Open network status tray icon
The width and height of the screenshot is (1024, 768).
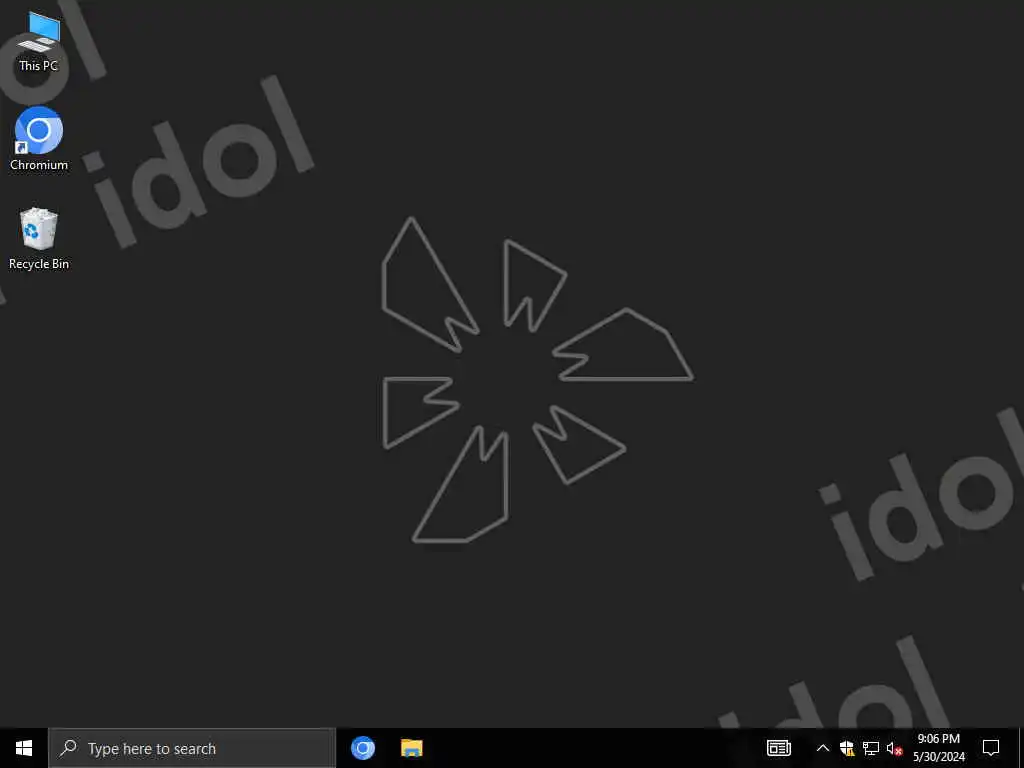871,748
